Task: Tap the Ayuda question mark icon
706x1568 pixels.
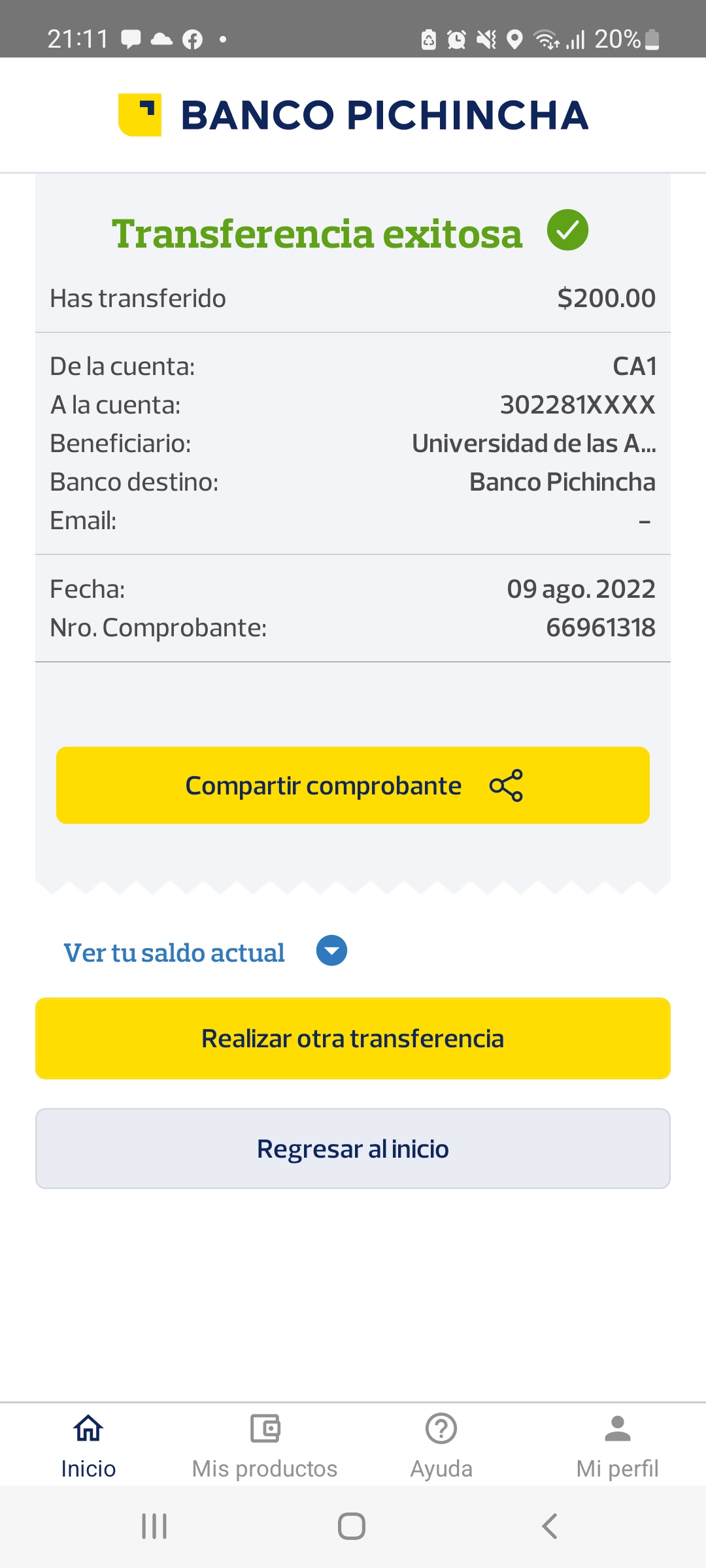Action: point(441,1428)
